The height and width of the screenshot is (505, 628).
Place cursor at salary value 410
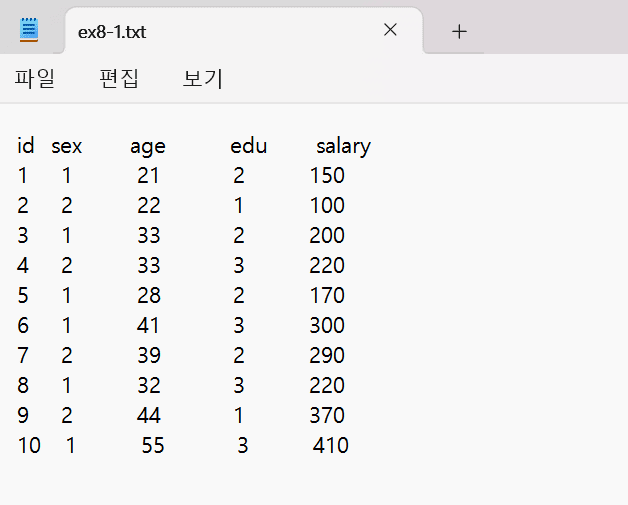pos(331,445)
